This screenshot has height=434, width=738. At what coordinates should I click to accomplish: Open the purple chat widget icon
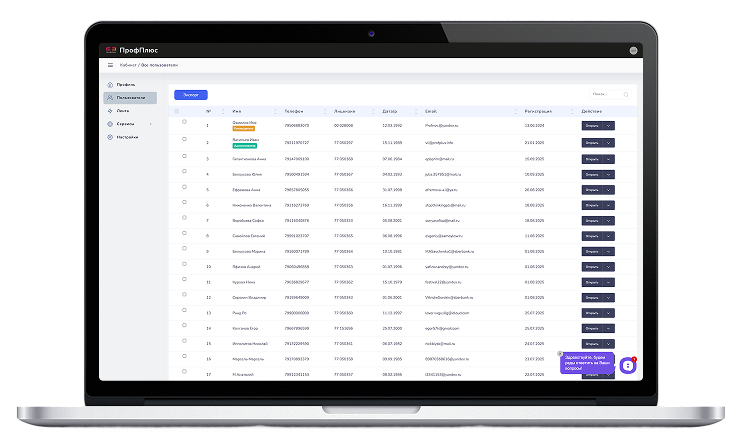click(x=627, y=366)
